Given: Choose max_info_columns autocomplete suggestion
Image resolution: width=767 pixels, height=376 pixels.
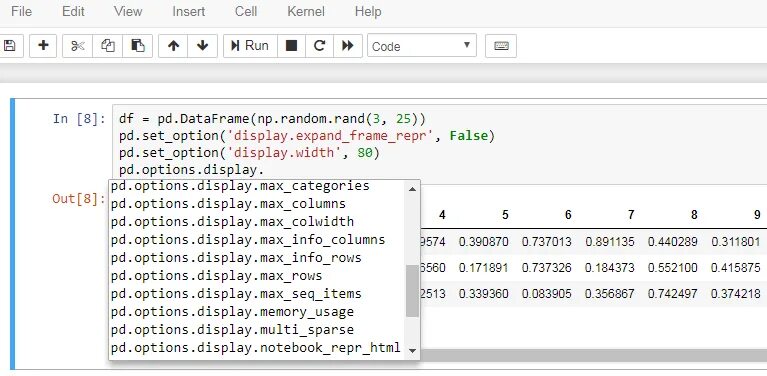Looking at the screenshot, I should (x=257, y=240).
